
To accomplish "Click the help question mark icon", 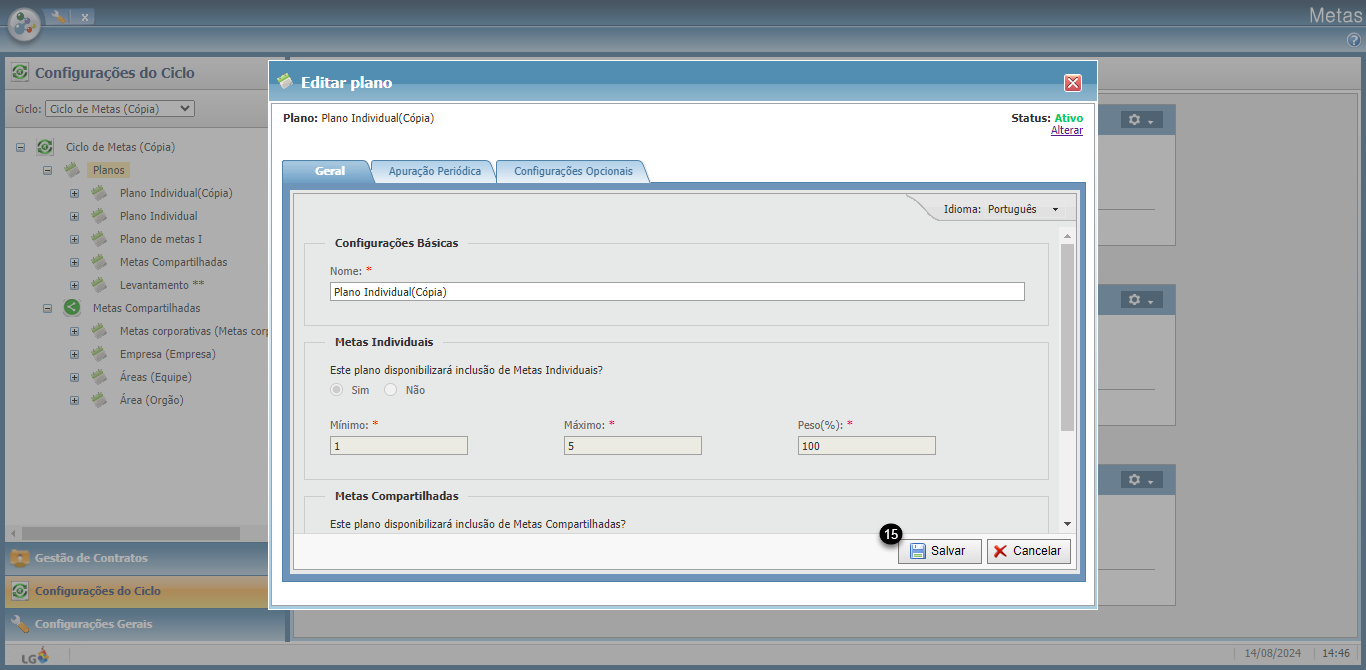I will tap(1353, 40).
